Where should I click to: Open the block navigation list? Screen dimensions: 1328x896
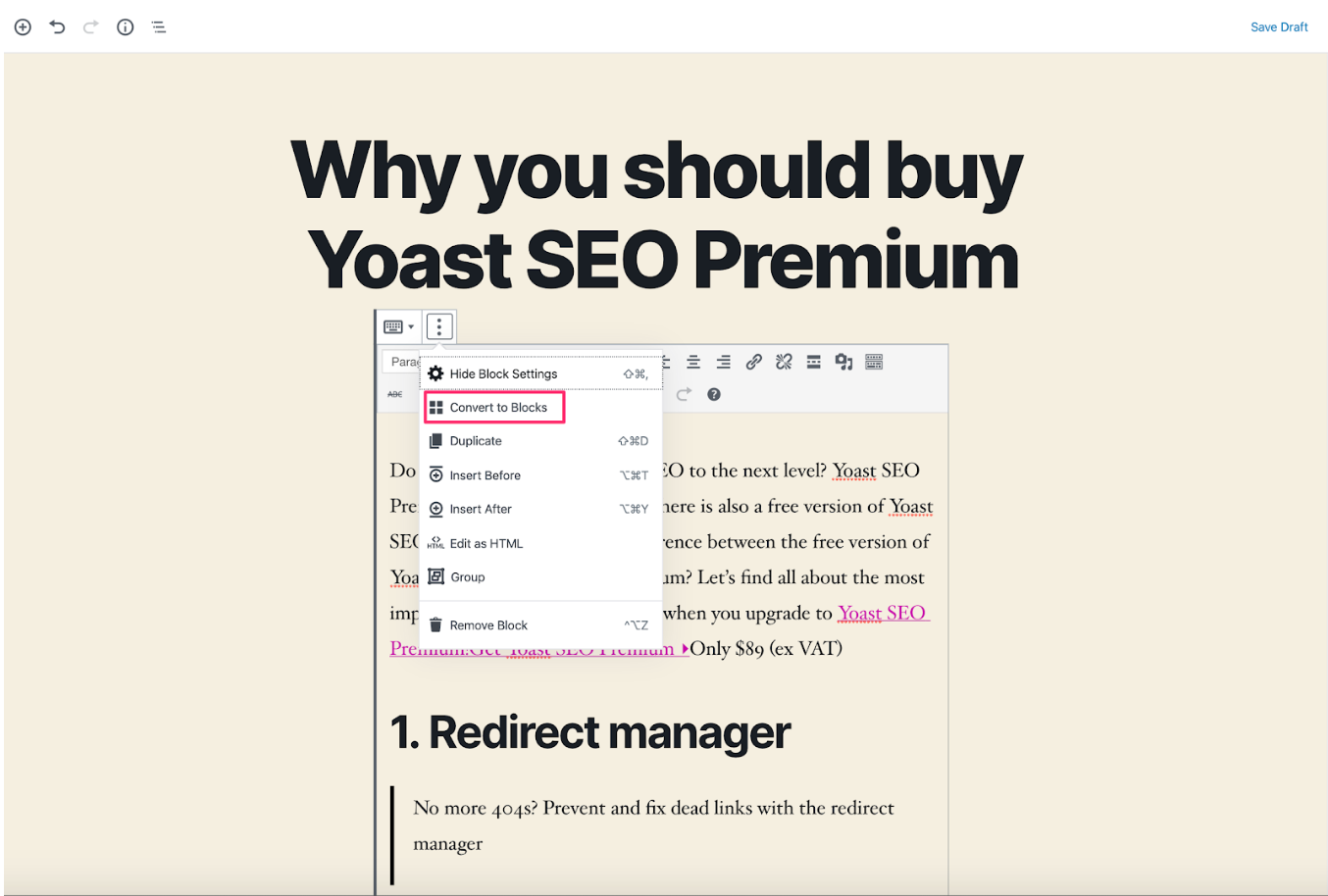159,26
